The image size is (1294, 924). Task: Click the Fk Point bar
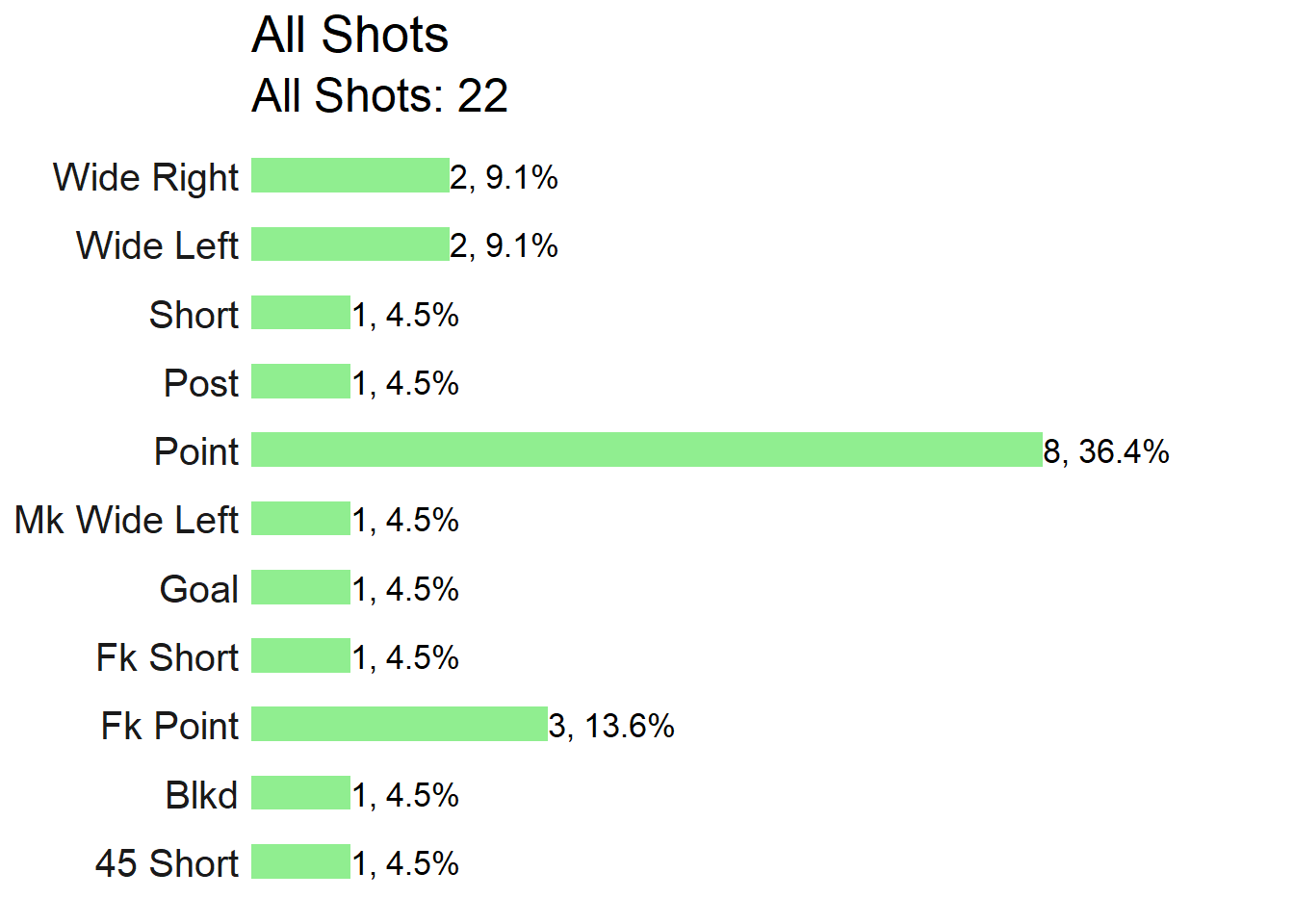click(x=400, y=724)
